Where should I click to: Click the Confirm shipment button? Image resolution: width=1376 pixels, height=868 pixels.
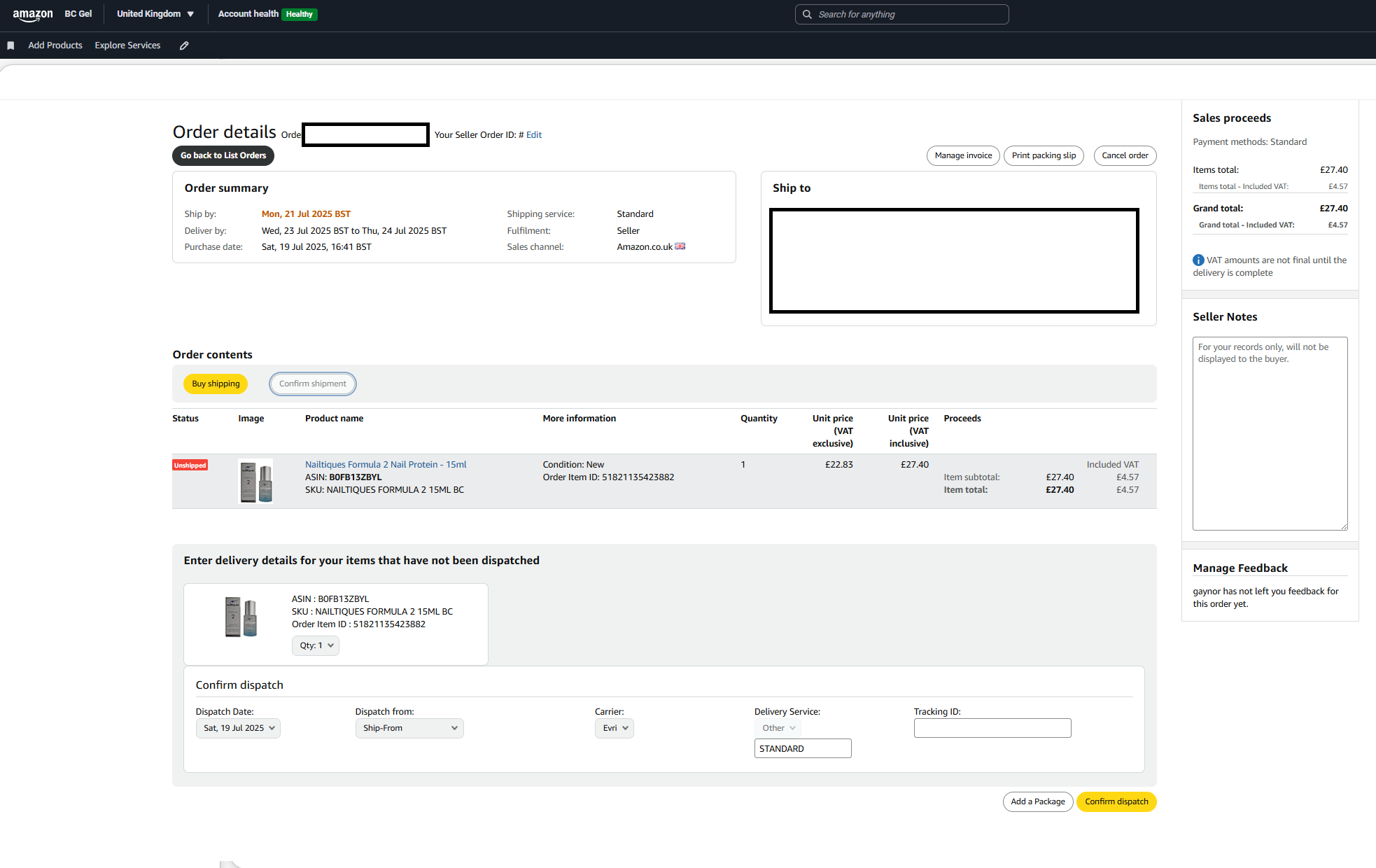pyautogui.click(x=313, y=384)
